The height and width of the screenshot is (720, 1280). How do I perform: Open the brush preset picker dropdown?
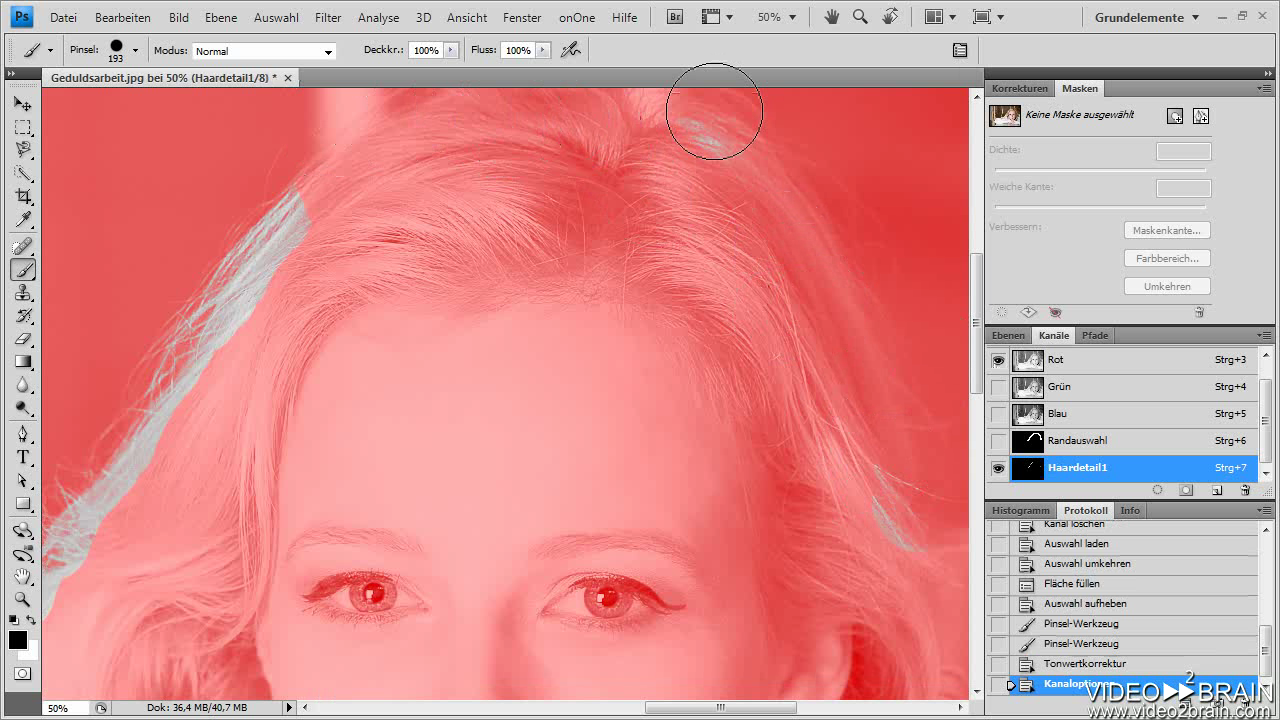[135, 50]
